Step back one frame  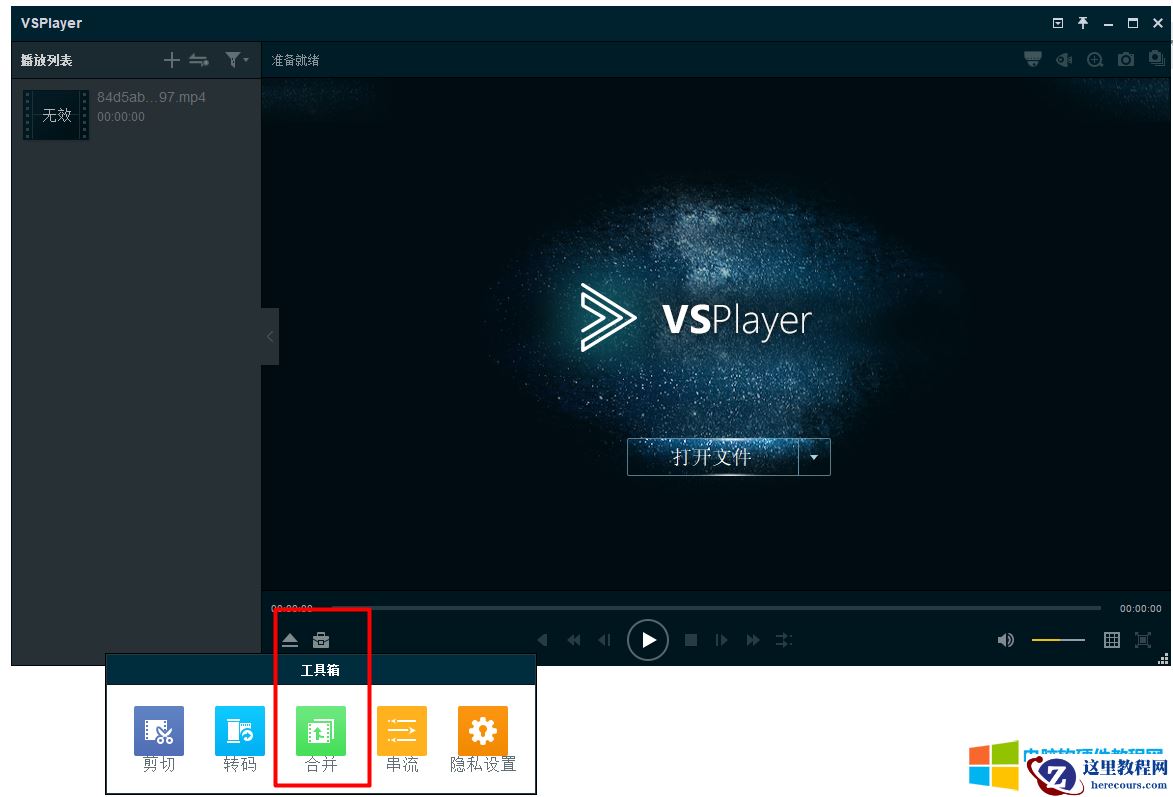[x=604, y=640]
